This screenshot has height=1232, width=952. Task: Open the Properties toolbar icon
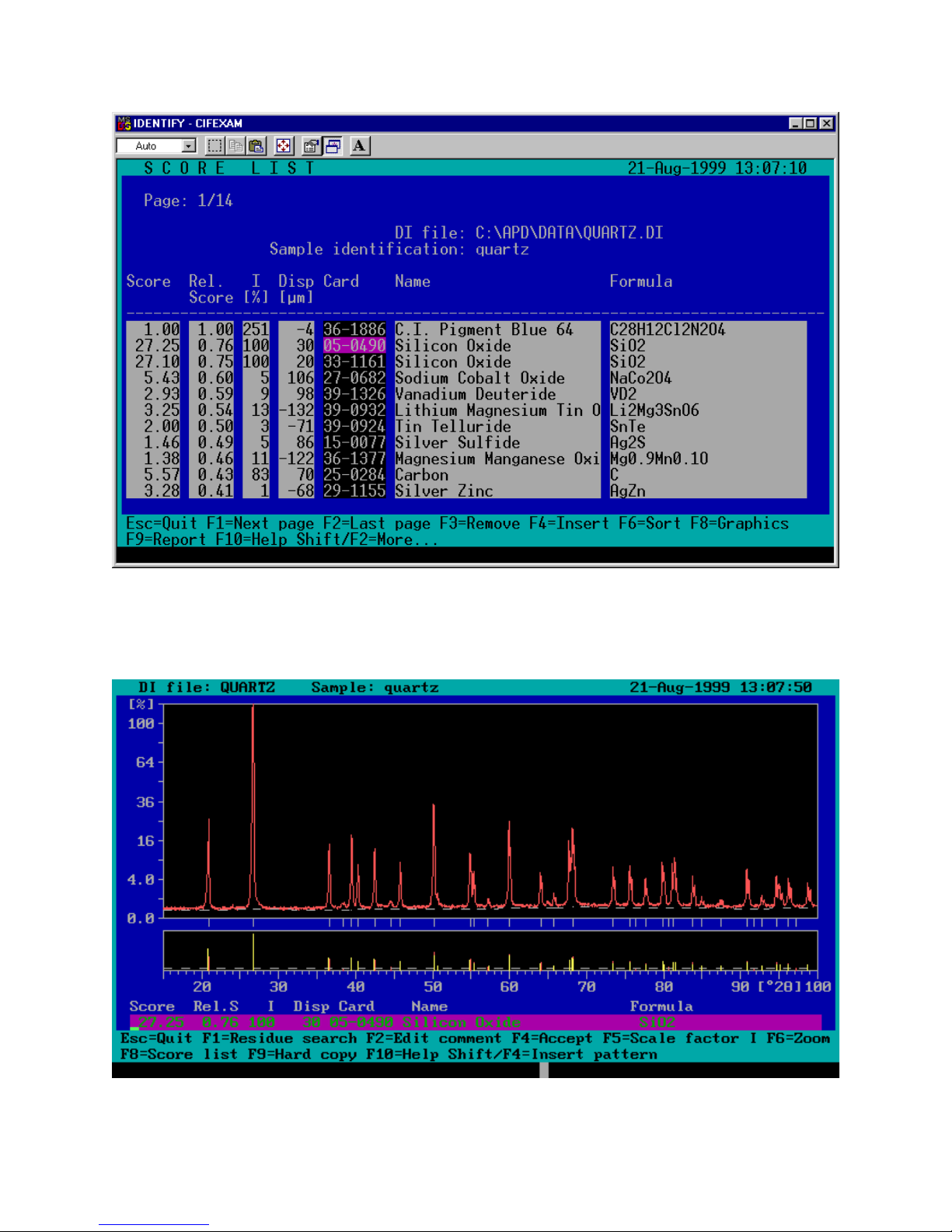click(x=312, y=145)
